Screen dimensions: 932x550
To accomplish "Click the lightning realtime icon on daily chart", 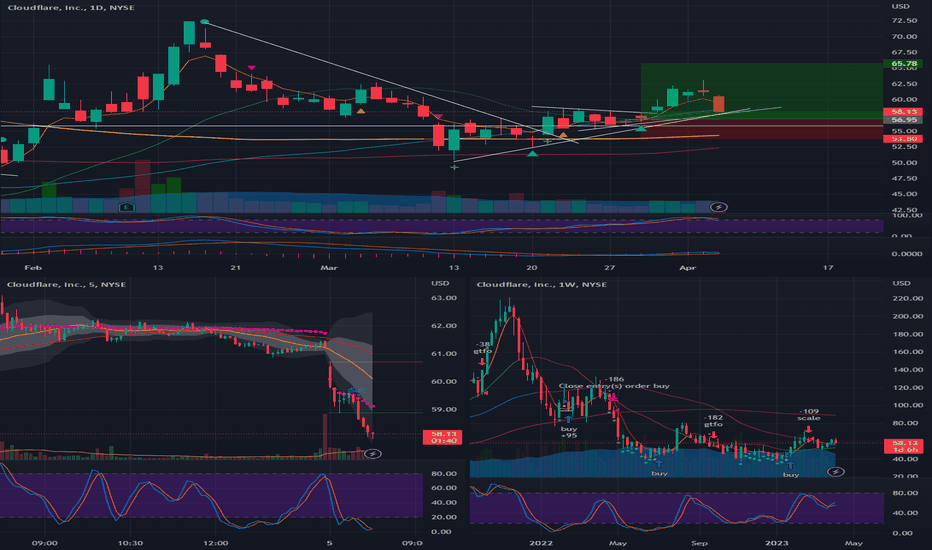I will pyautogui.click(x=719, y=207).
